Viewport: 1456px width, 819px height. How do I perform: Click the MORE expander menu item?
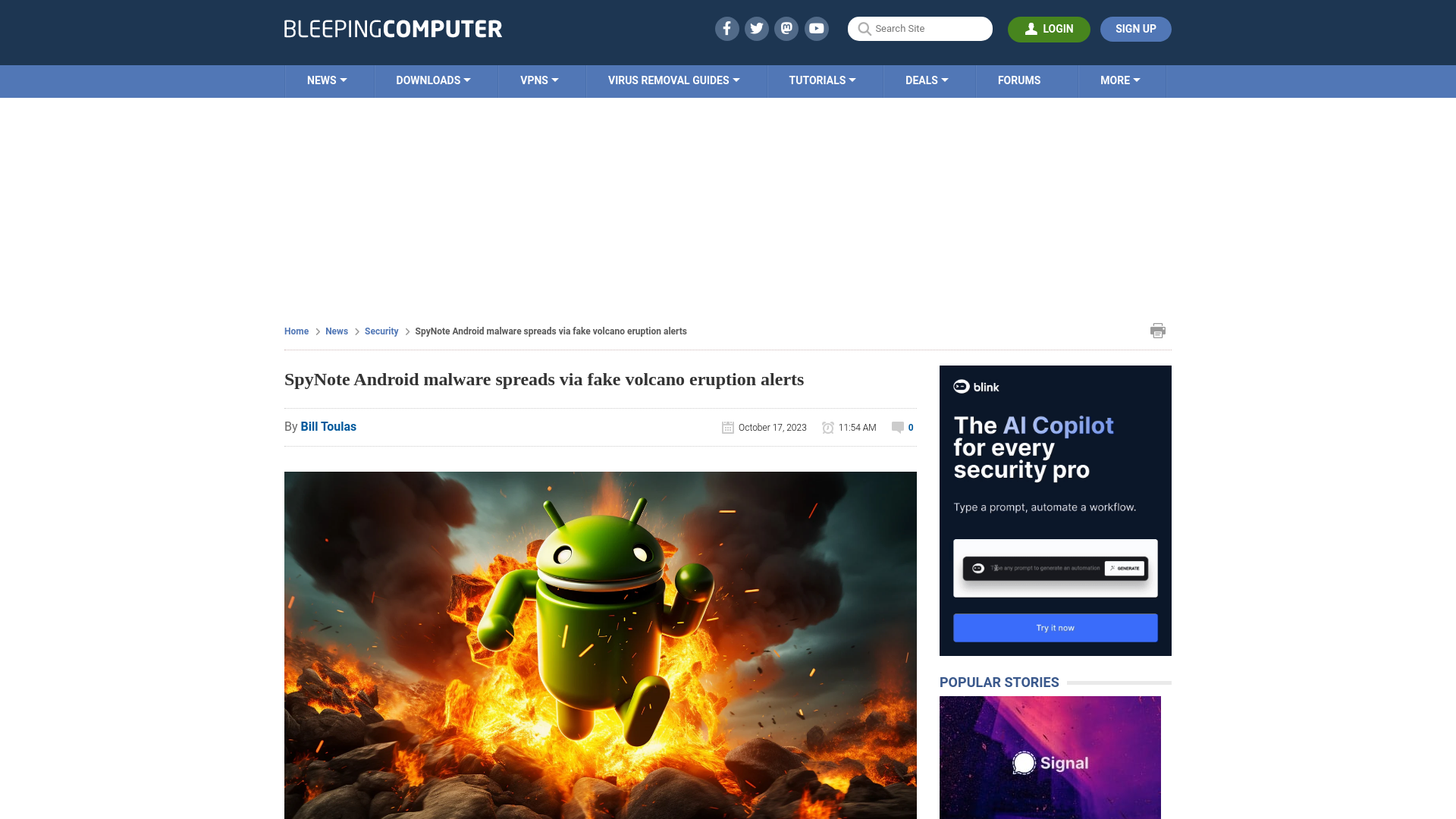(1120, 80)
